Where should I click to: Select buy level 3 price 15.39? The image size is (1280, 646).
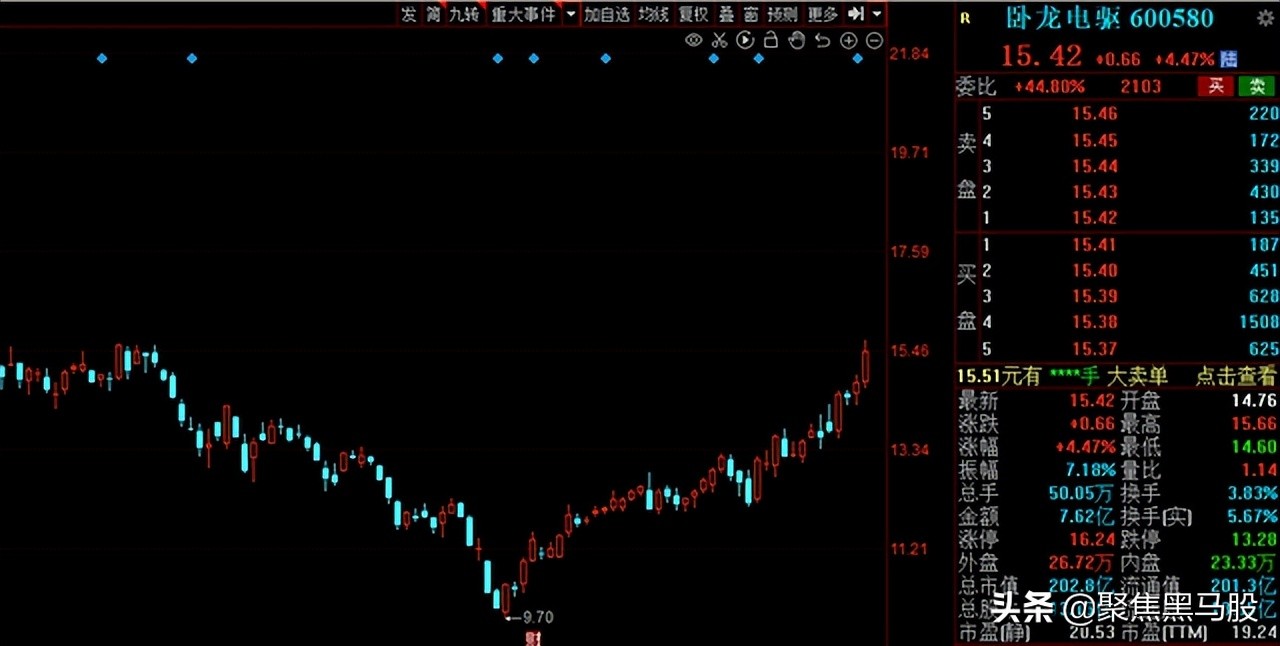[x=1094, y=296]
